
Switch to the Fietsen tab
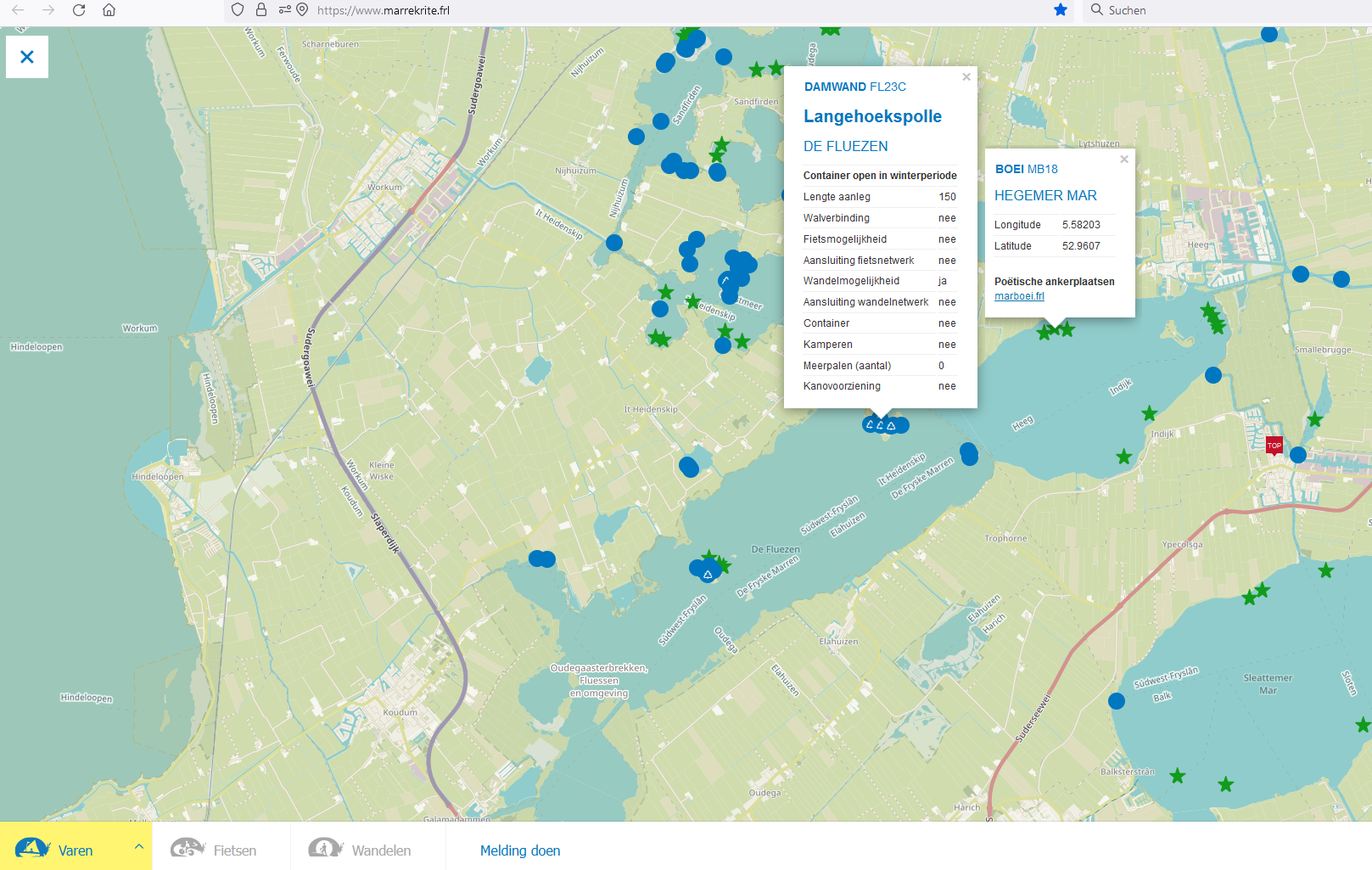[234, 850]
